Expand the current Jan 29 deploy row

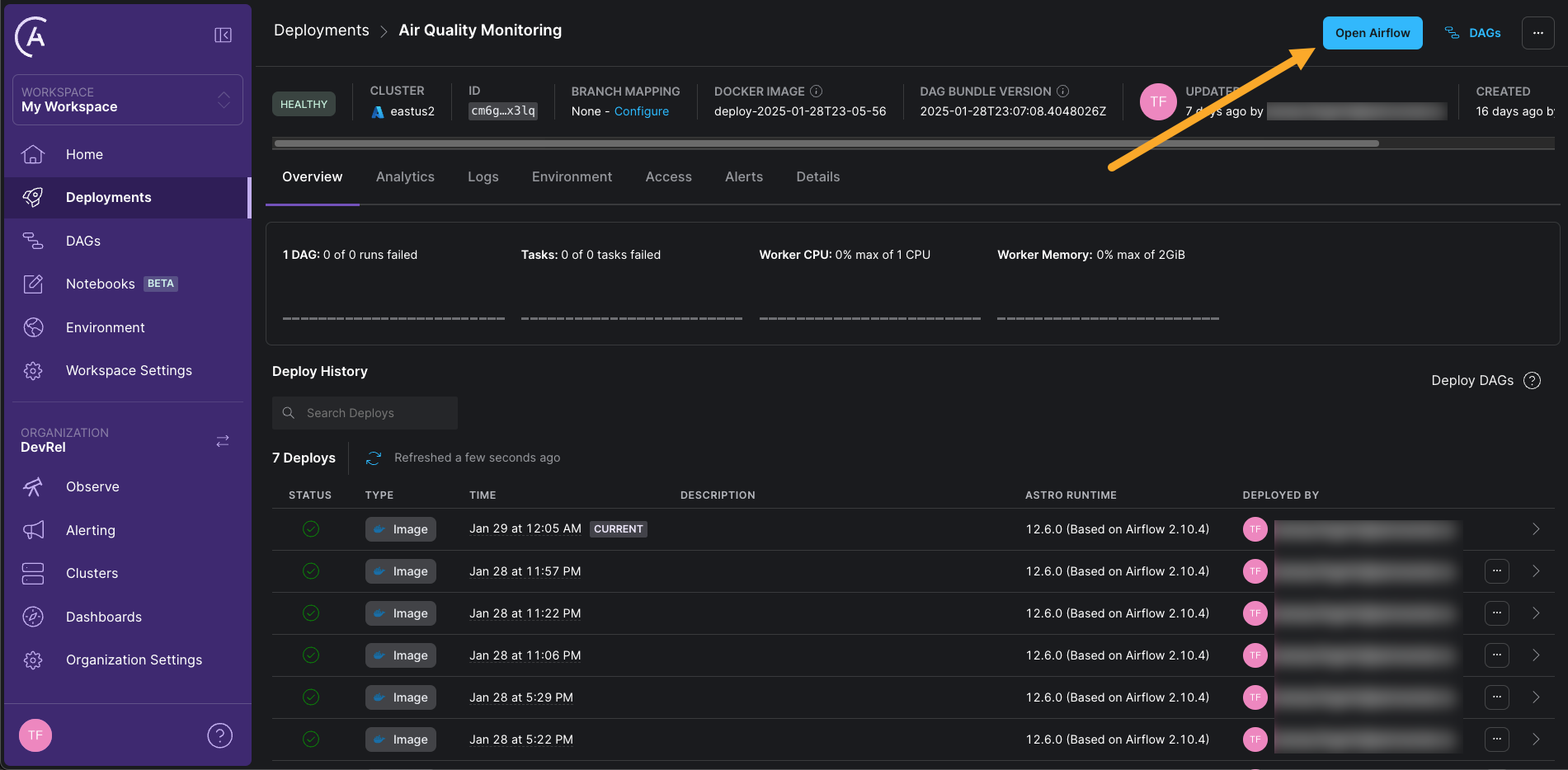[1536, 529]
